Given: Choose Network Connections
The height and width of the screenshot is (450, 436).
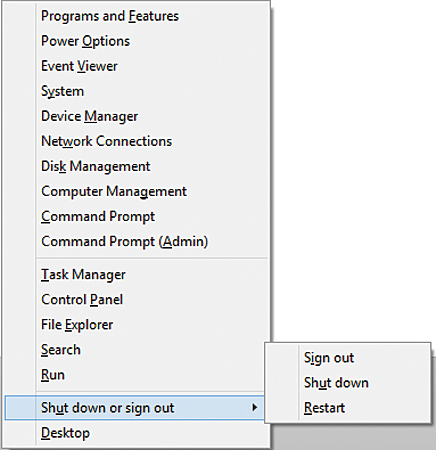Looking at the screenshot, I should click(x=106, y=141).
